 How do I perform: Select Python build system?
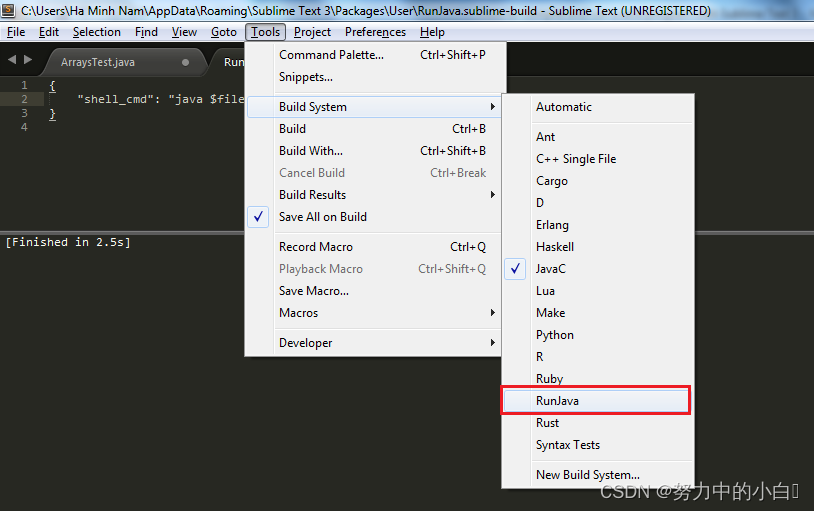pyautogui.click(x=598, y=335)
